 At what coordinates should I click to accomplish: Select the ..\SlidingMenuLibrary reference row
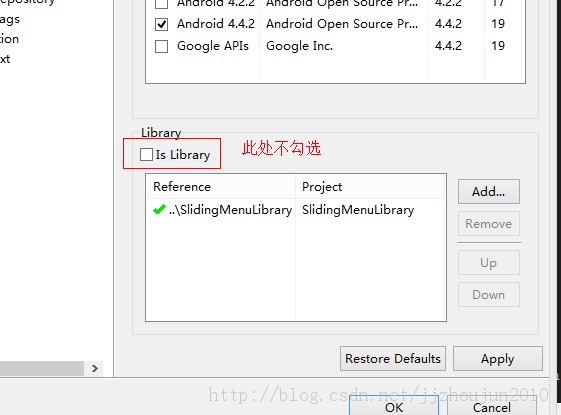tap(296, 210)
